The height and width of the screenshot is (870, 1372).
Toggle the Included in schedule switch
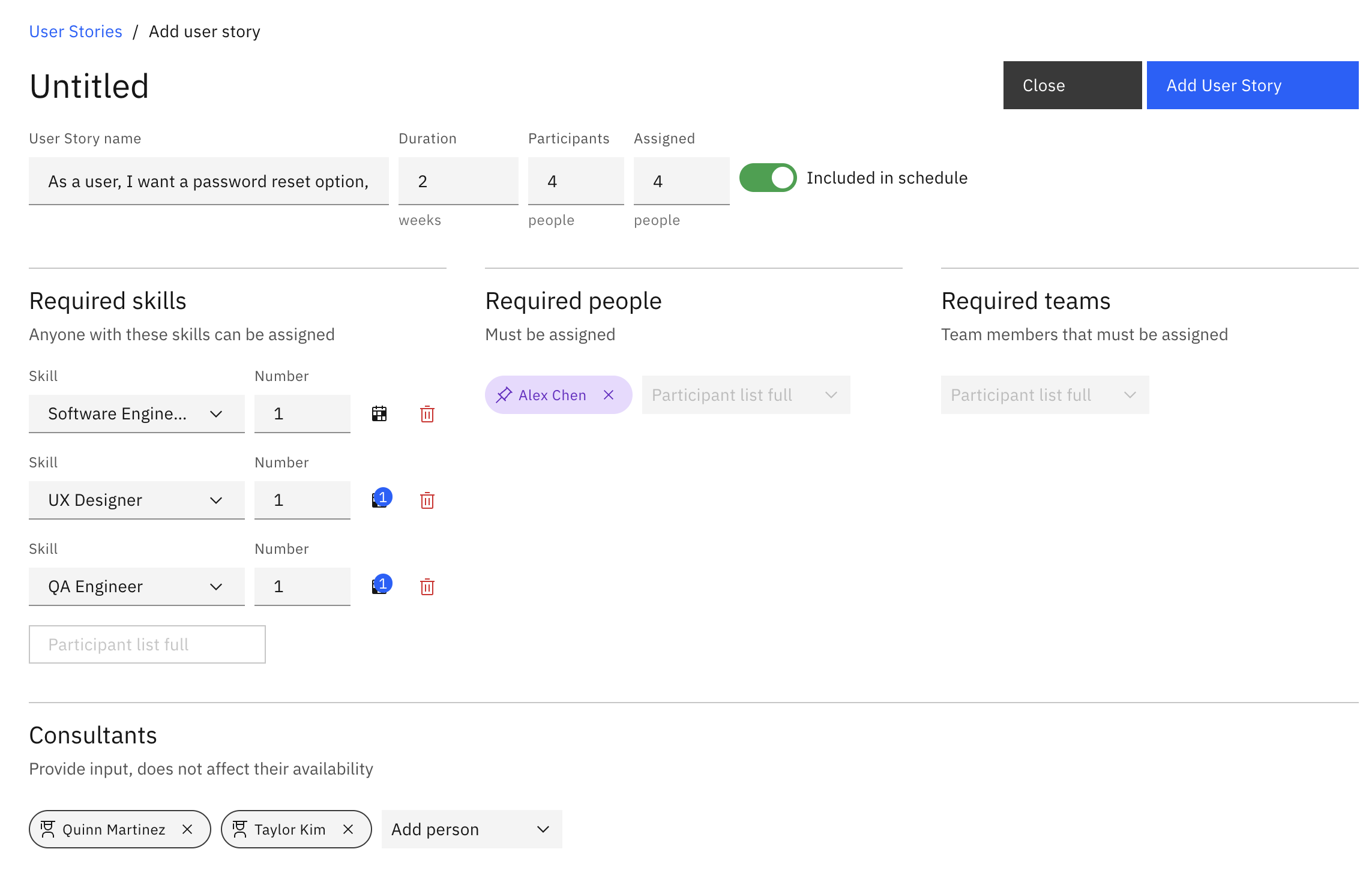tap(768, 178)
